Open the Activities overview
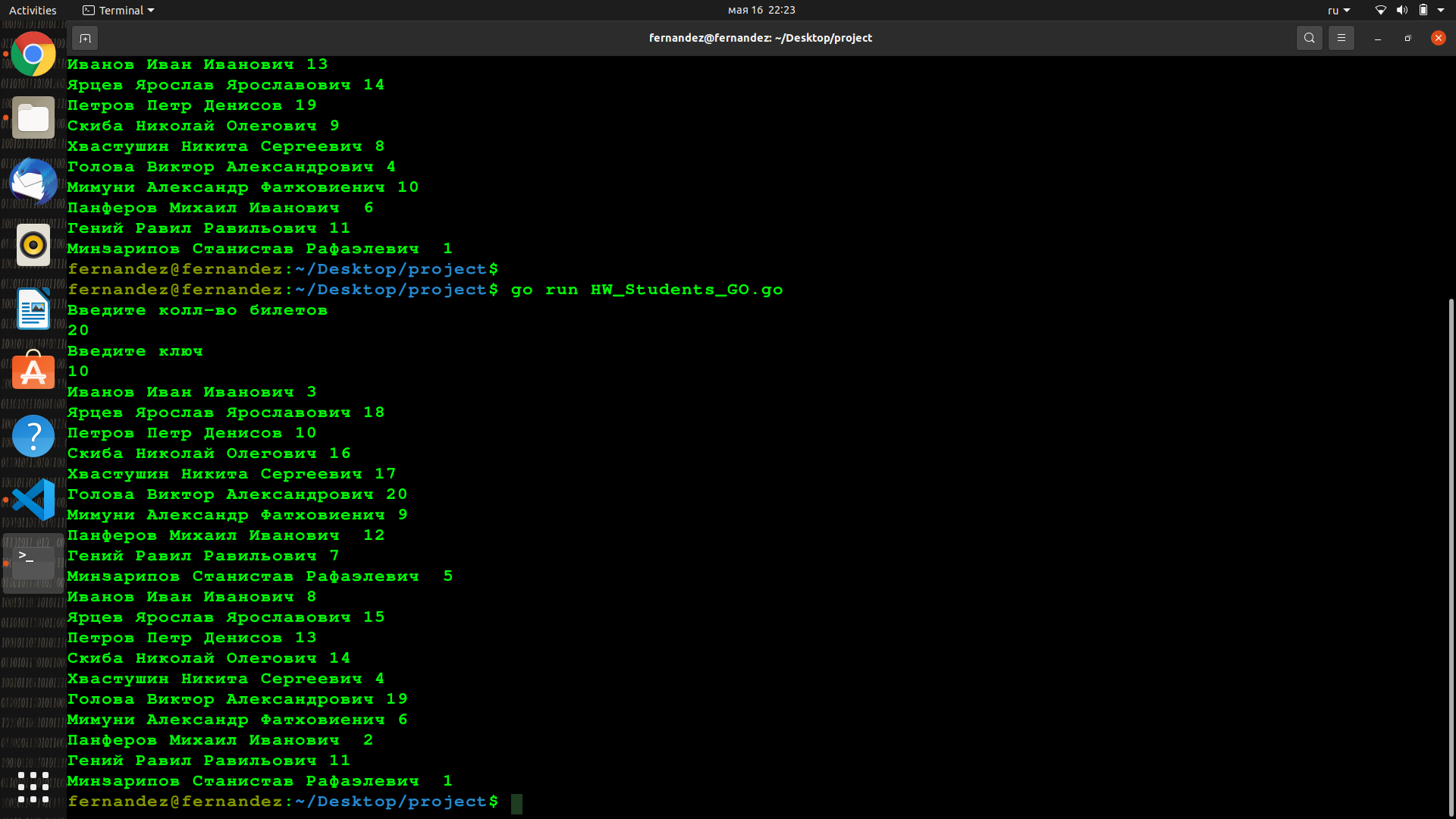This screenshot has width=1456, height=819. click(x=33, y=10)
